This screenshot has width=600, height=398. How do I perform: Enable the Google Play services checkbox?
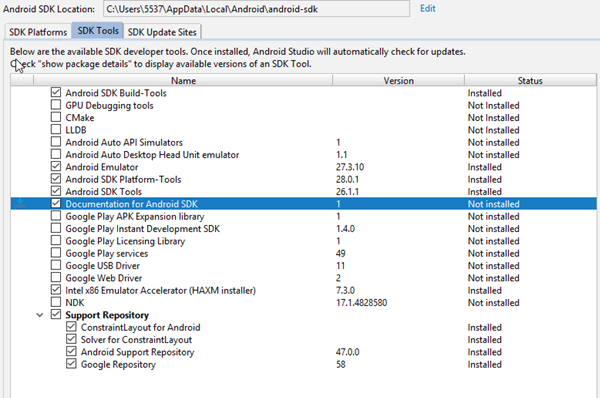(x=56, y=253)
